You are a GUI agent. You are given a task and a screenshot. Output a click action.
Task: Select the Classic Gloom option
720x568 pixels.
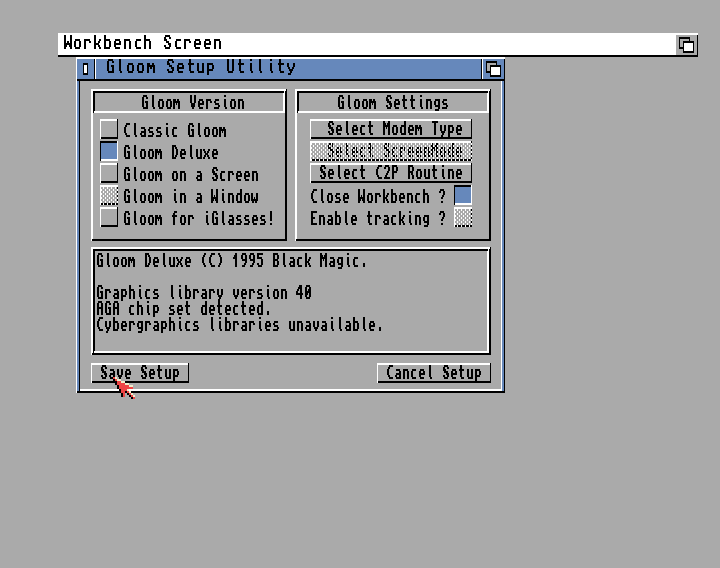click(x=109, y=130)
